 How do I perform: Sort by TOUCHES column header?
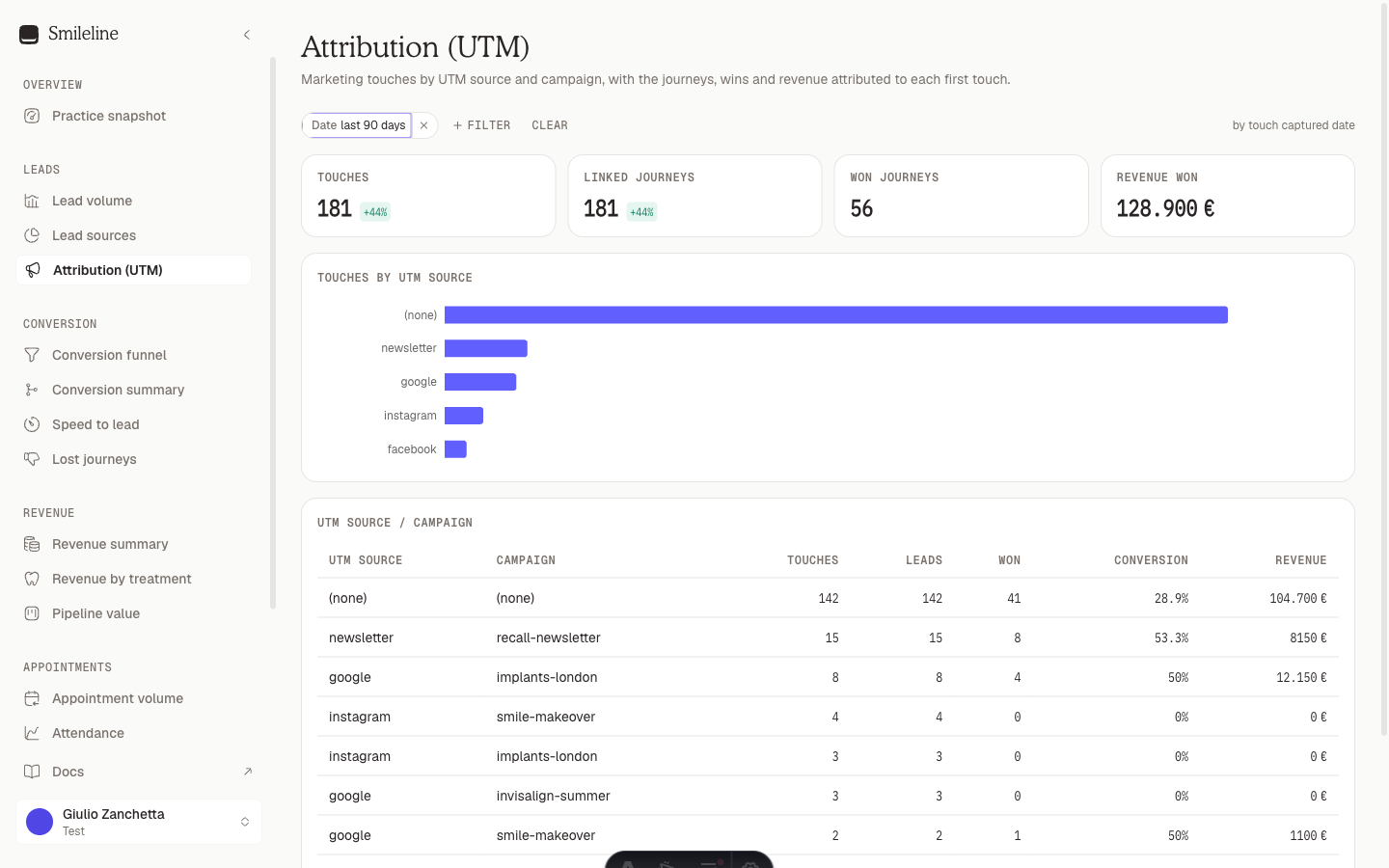pyautogui.click(x=813, y=560)
